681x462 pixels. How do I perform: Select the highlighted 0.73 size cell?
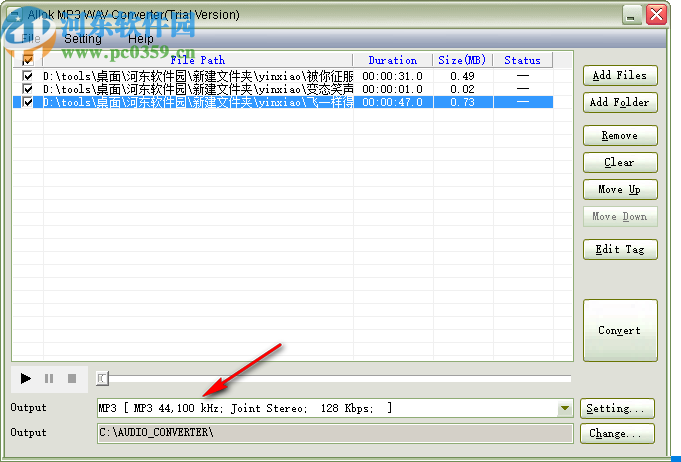point(463,102)
